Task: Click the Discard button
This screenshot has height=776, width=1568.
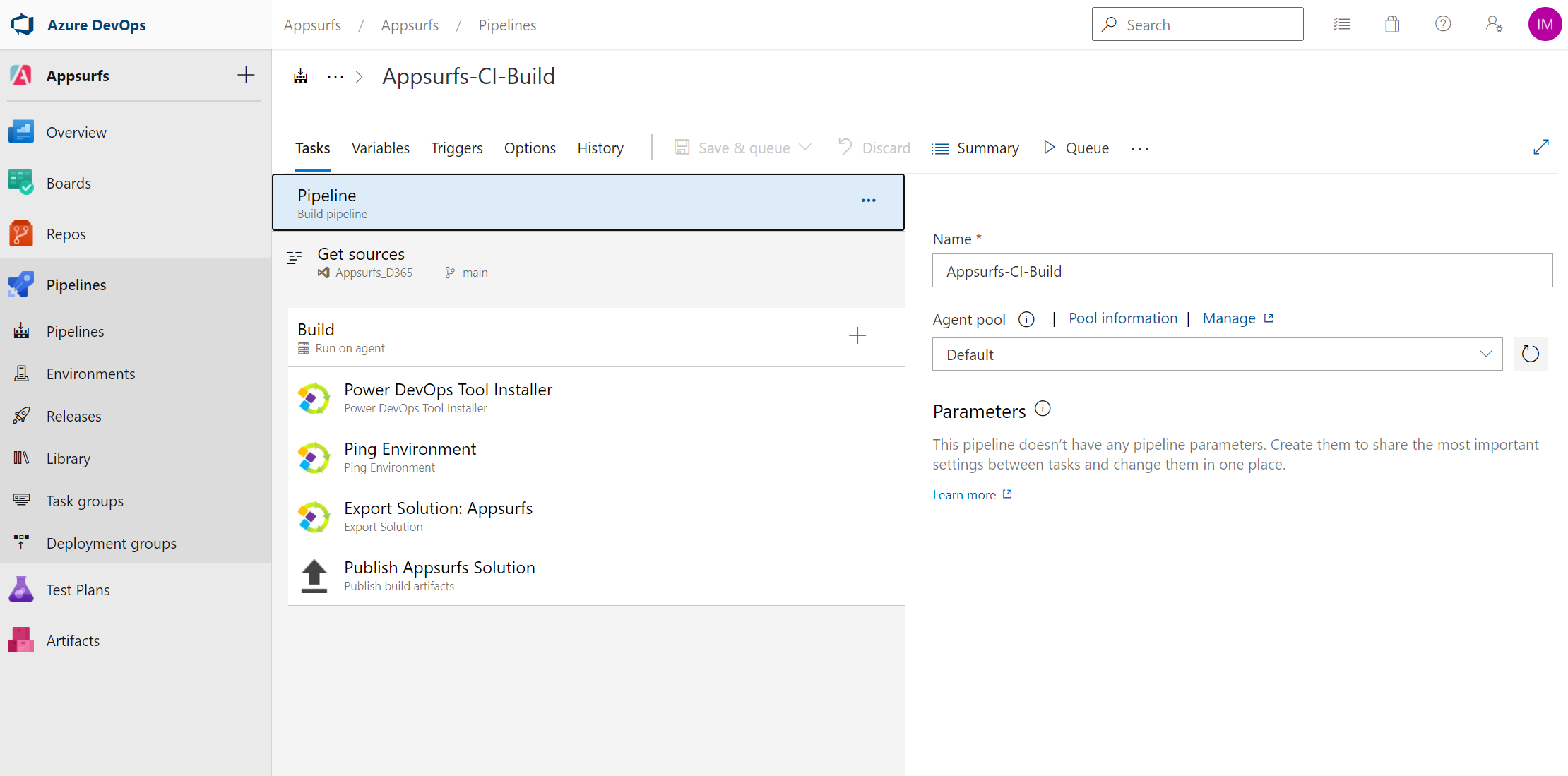Action: tap(874, 148)
